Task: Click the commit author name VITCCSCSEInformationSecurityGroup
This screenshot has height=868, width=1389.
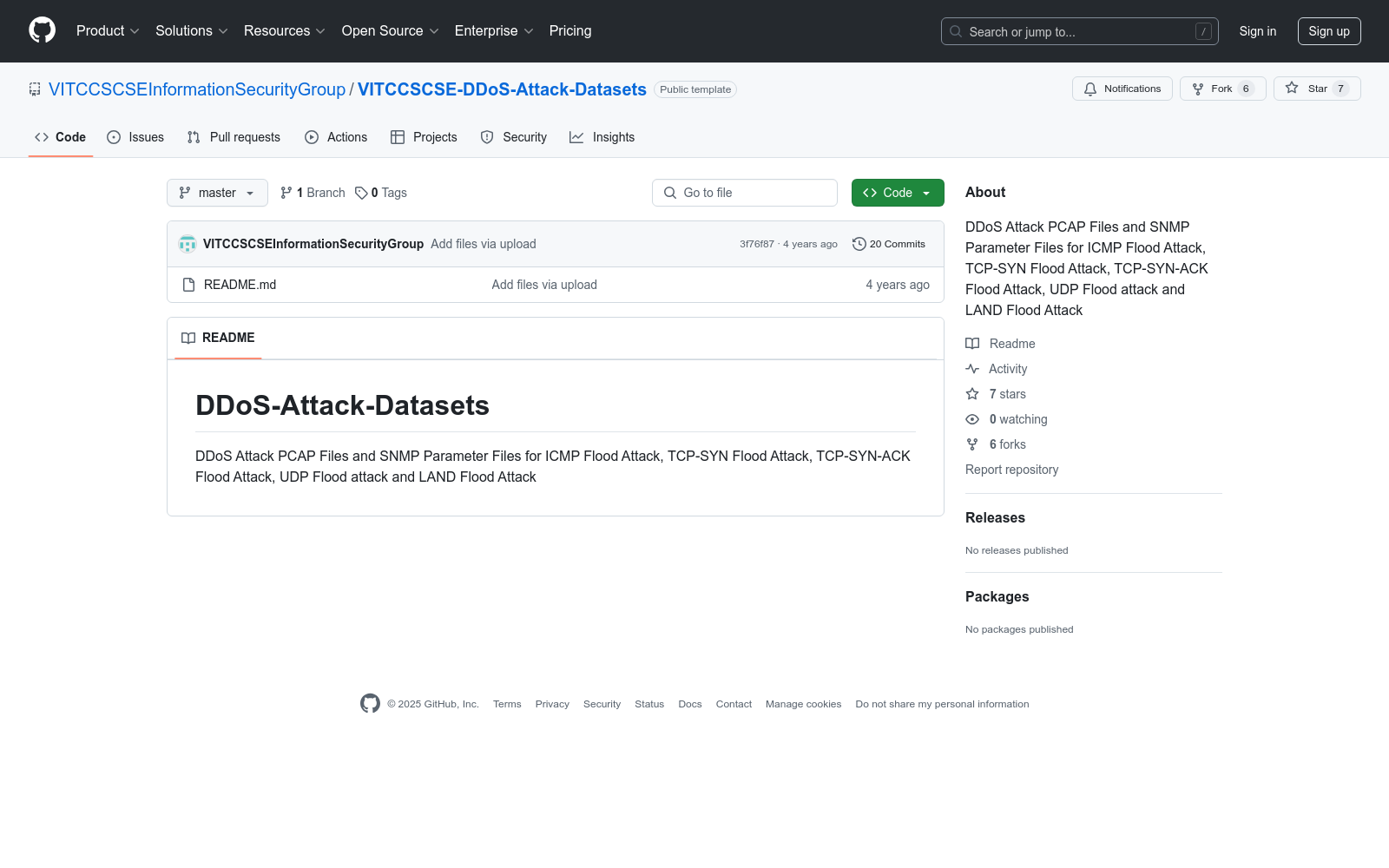Action: point(313,244)
